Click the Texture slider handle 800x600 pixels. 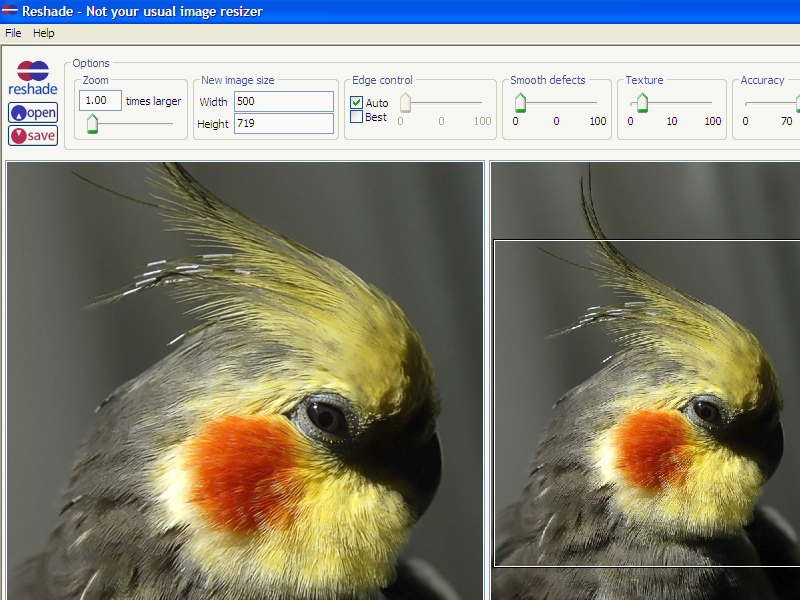pos(642,103)
